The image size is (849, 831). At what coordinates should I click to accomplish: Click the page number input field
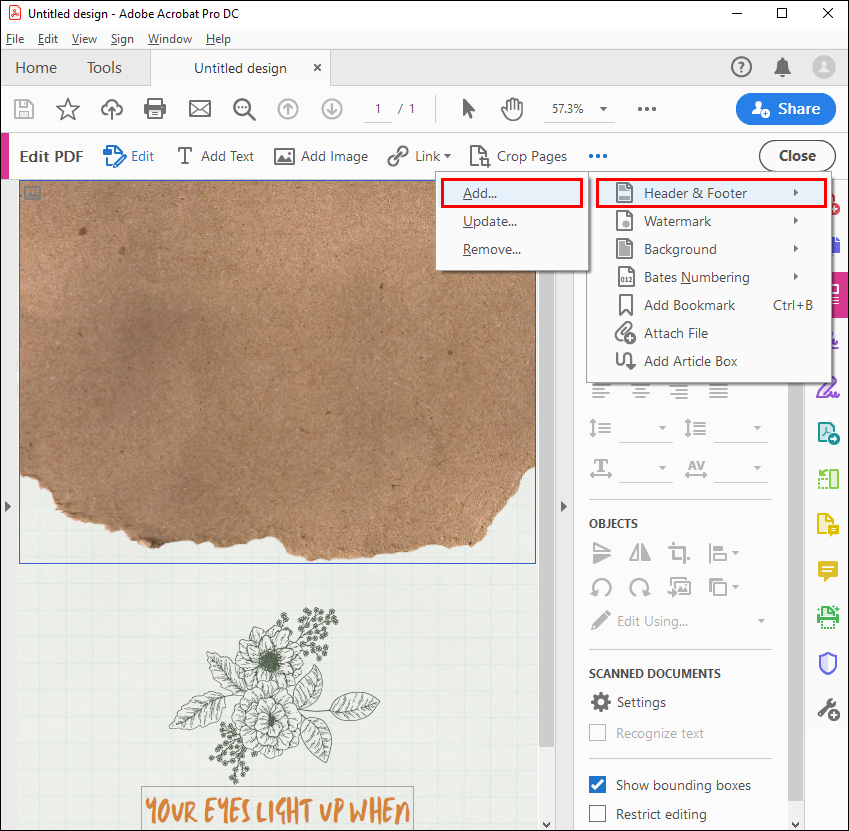point(377,109)
